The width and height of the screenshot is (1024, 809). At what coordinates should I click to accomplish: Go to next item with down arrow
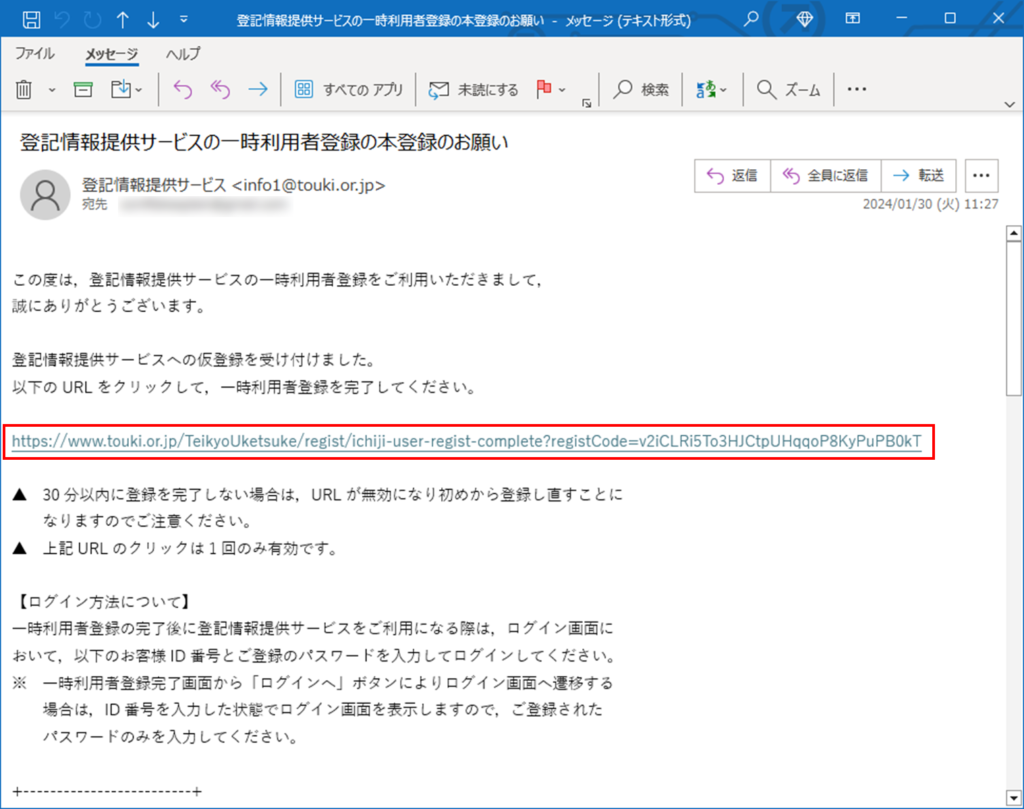coord(152,19)
